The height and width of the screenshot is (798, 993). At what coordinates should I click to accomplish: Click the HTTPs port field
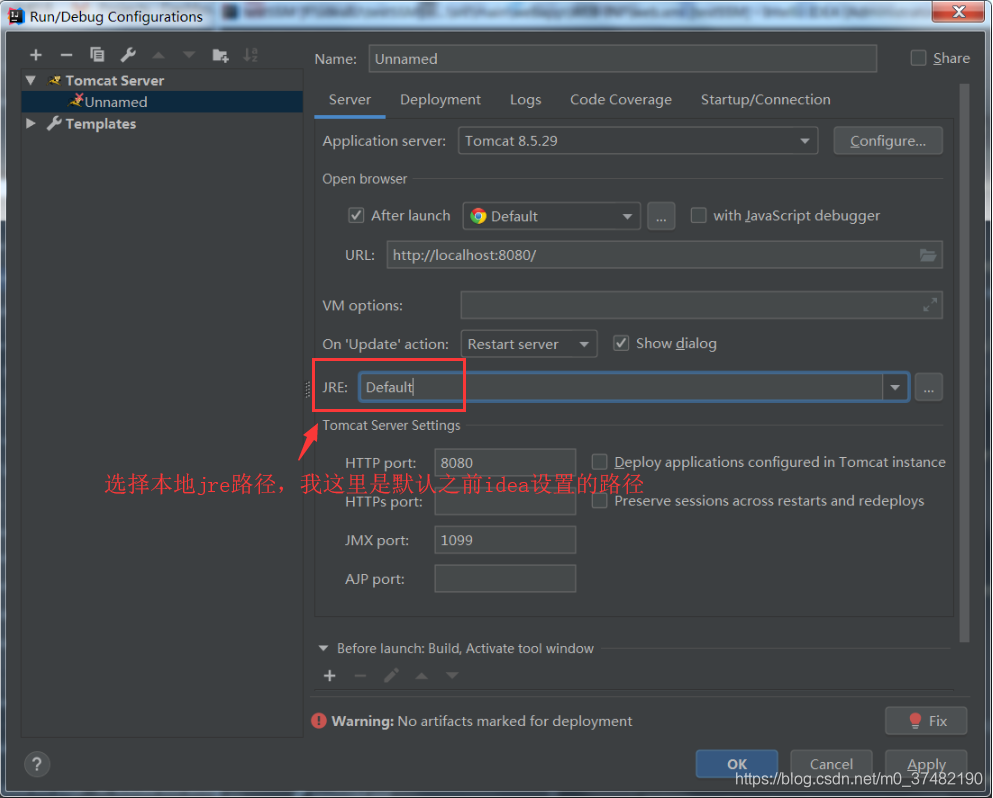pyautogui.click(x=505, y=502)
